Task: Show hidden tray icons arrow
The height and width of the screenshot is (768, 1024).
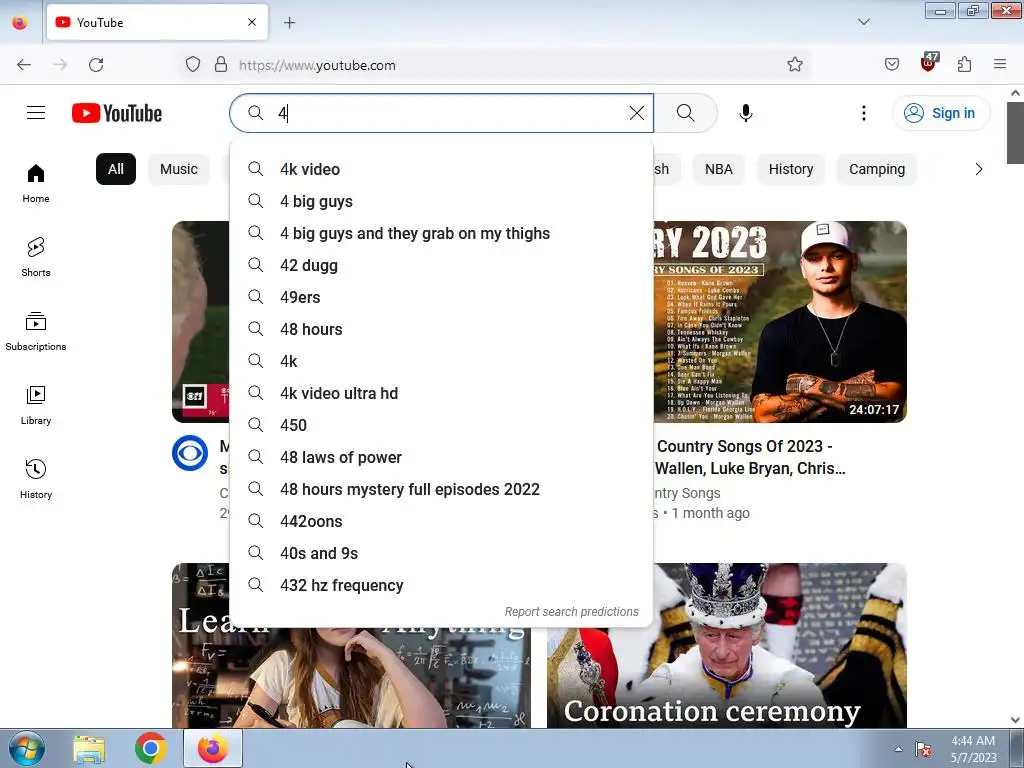Action: pyautogui.click(x=898, y=749)
